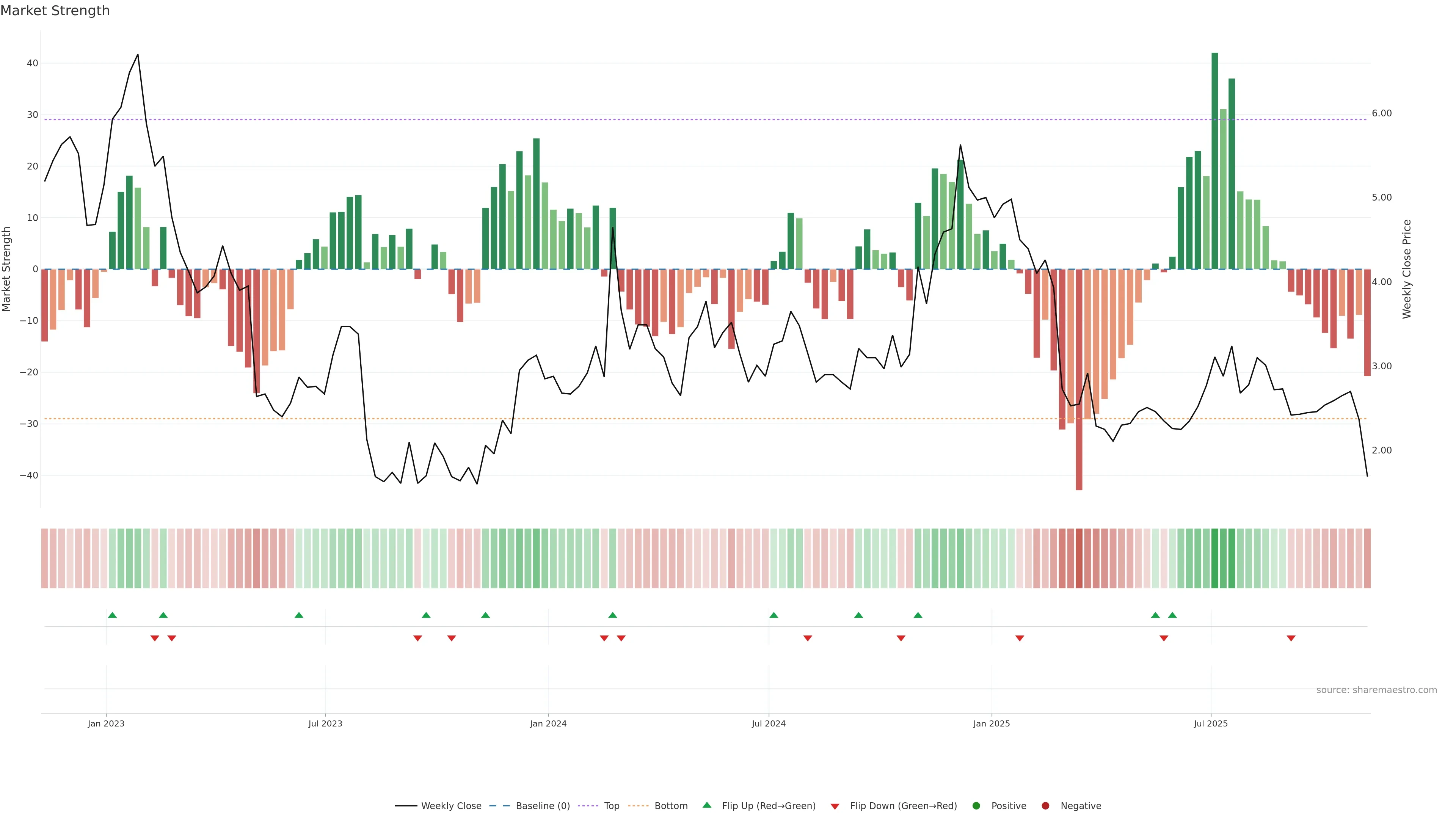The height and width of the screenshot is (819, 1456).
Task: Click the first green flip-up triangle marker
Action: click(x=112, y=615)
